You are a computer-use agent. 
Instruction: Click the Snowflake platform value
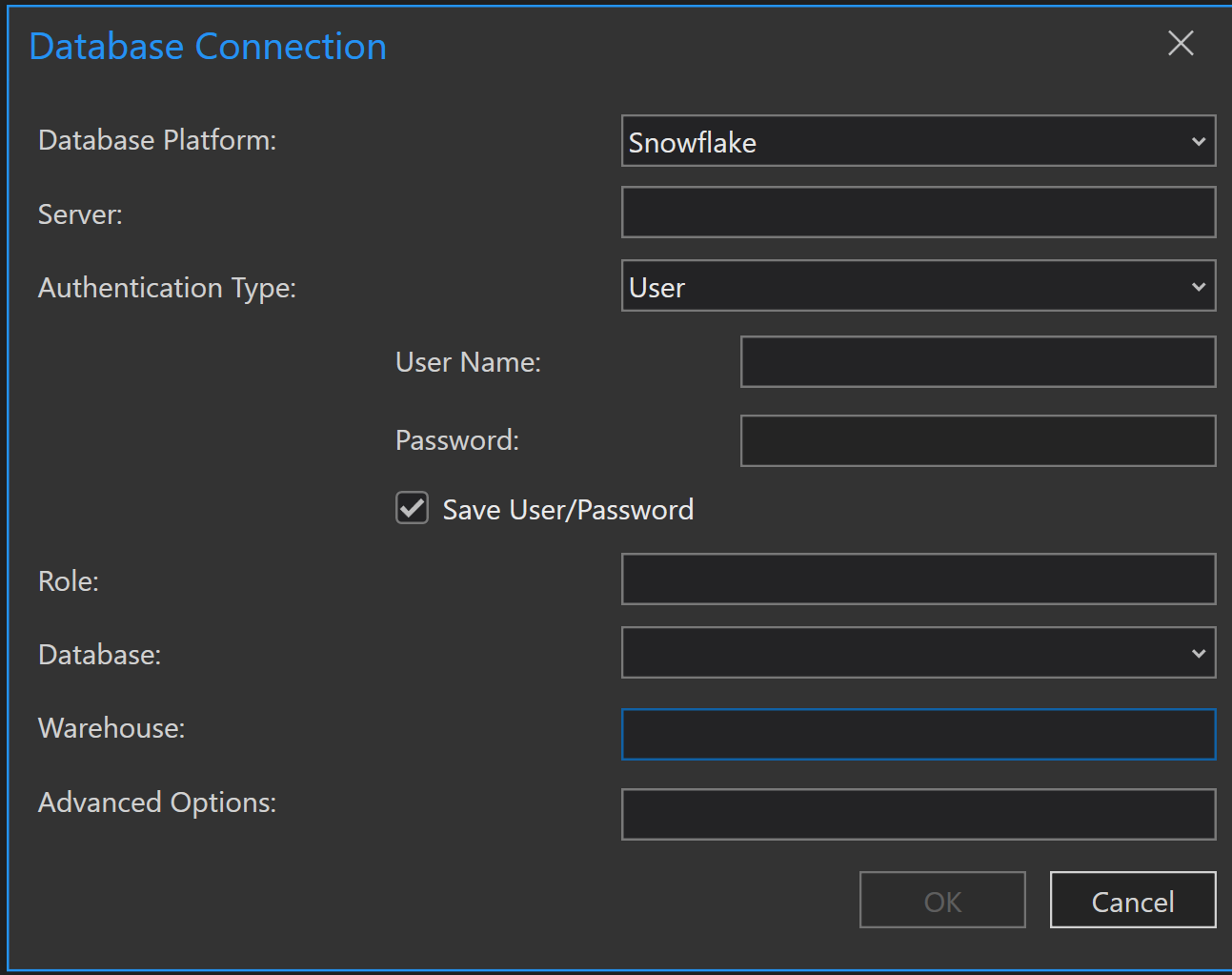693,143
